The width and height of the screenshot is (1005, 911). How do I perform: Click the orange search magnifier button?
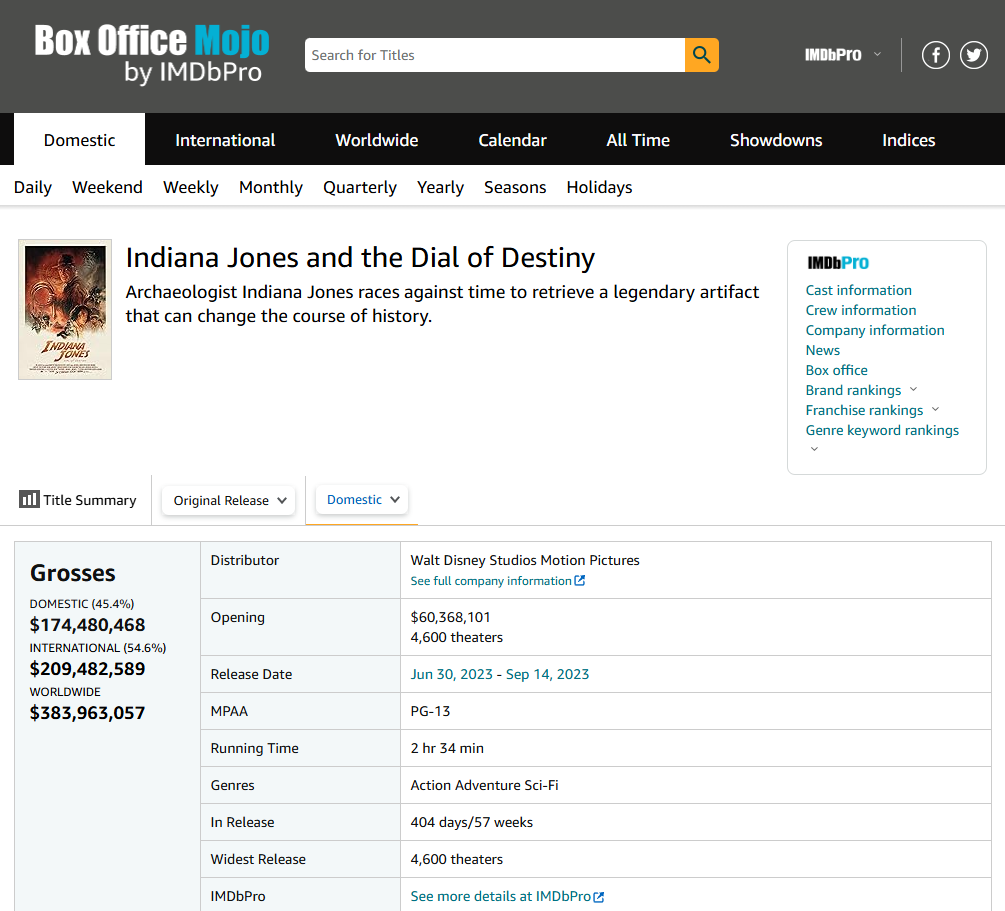coord(701,55)
